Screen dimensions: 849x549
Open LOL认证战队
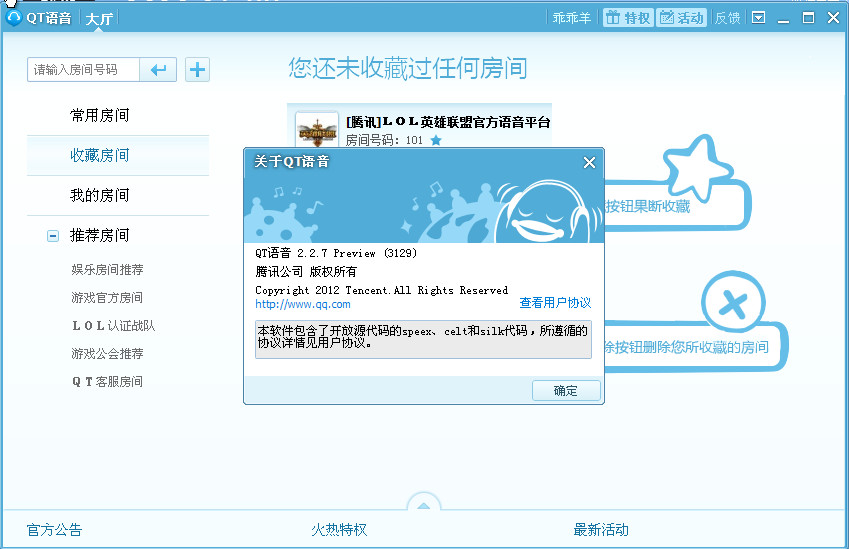tap(114, 326)
